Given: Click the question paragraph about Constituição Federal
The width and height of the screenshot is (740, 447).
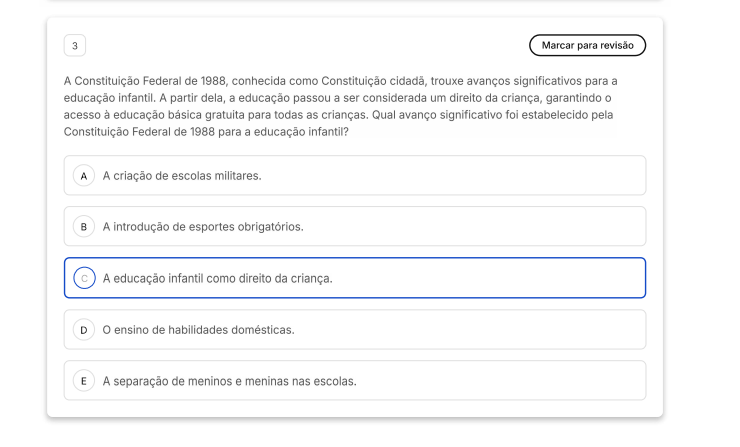Looking at the screenshot, I should click(340, 106).
